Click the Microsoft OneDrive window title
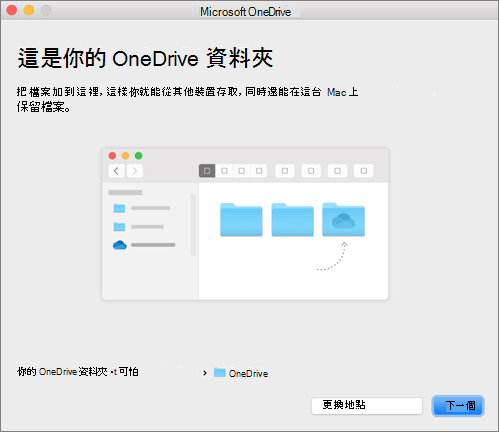This screenshot has height=432, width=499. (245, 12)
